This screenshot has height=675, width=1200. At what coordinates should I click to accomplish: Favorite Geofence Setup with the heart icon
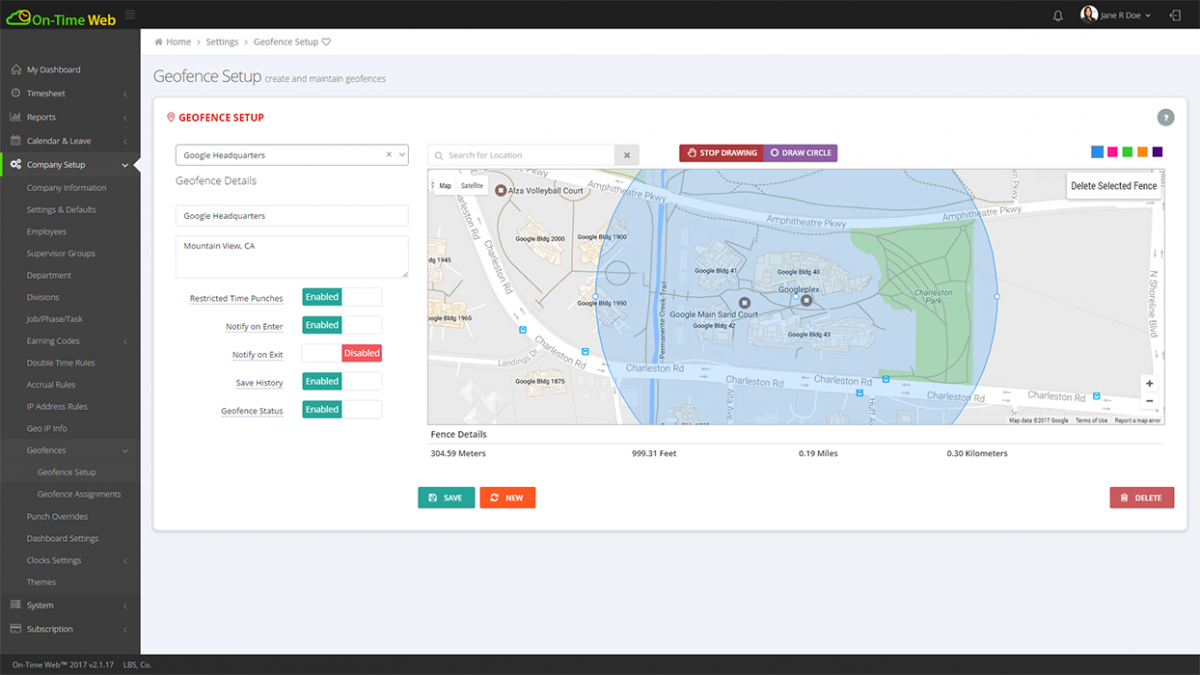pos(326,42)
